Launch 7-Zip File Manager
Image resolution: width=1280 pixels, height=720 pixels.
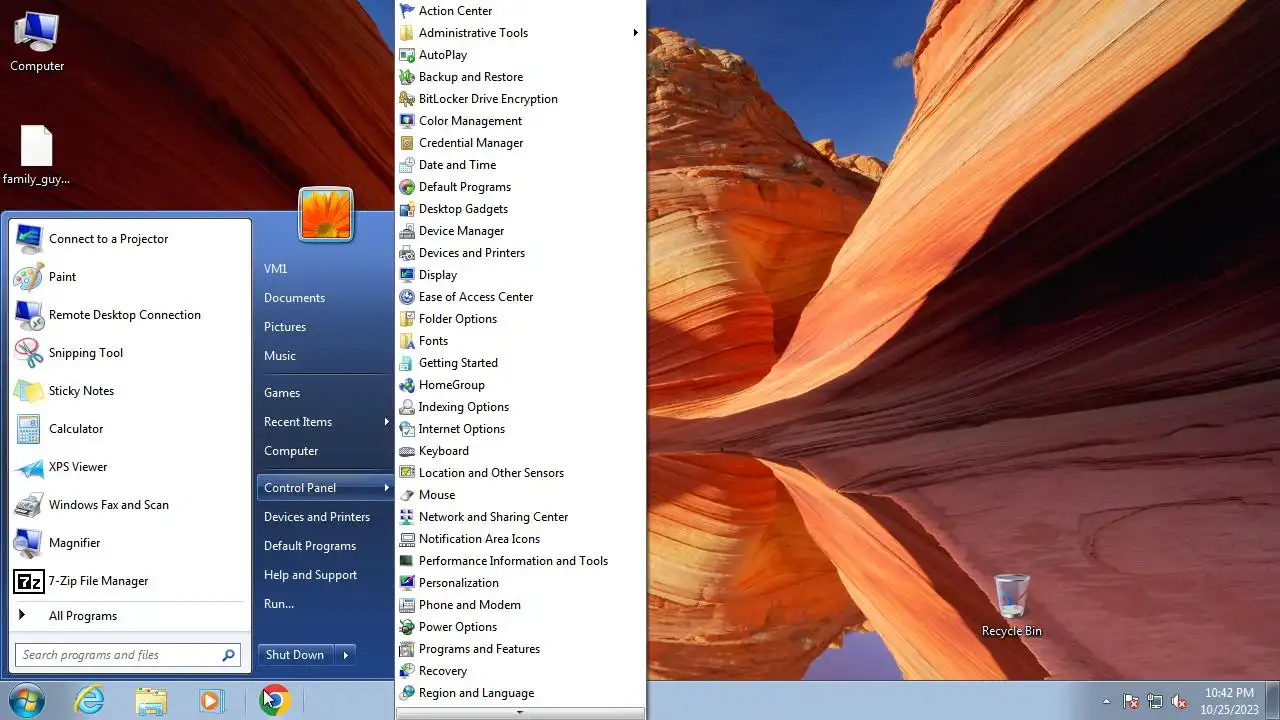click(x=129, y=581)
